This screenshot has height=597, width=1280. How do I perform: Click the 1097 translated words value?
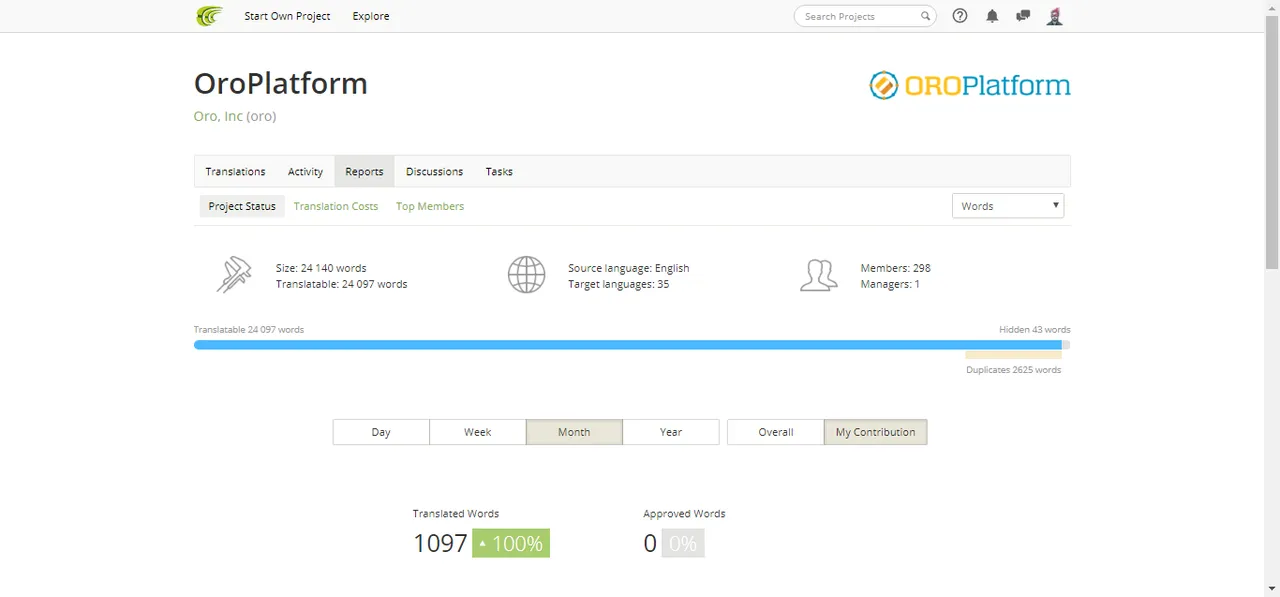pos(440,543)
